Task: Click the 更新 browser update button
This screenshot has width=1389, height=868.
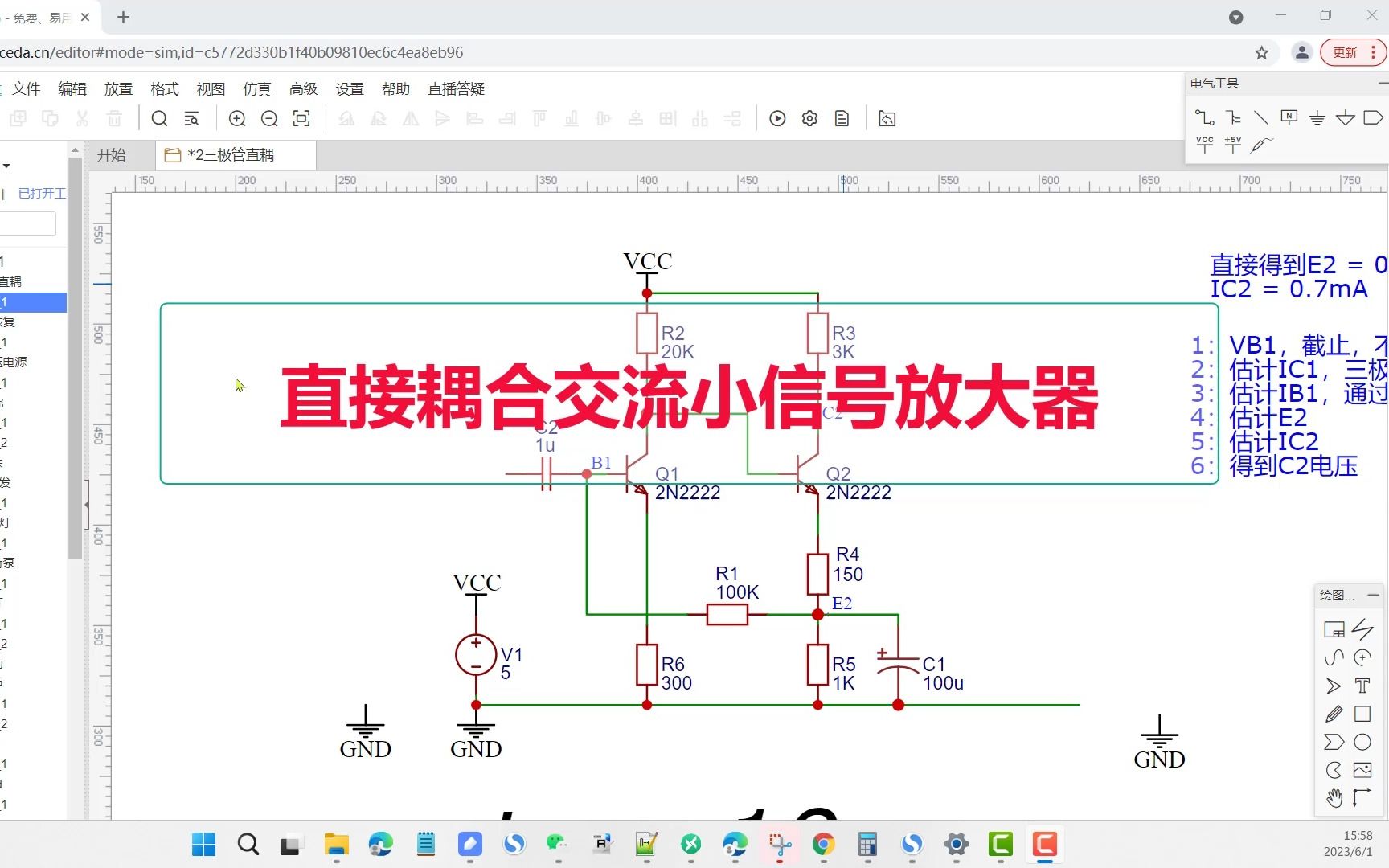Action: (1346, 52)
